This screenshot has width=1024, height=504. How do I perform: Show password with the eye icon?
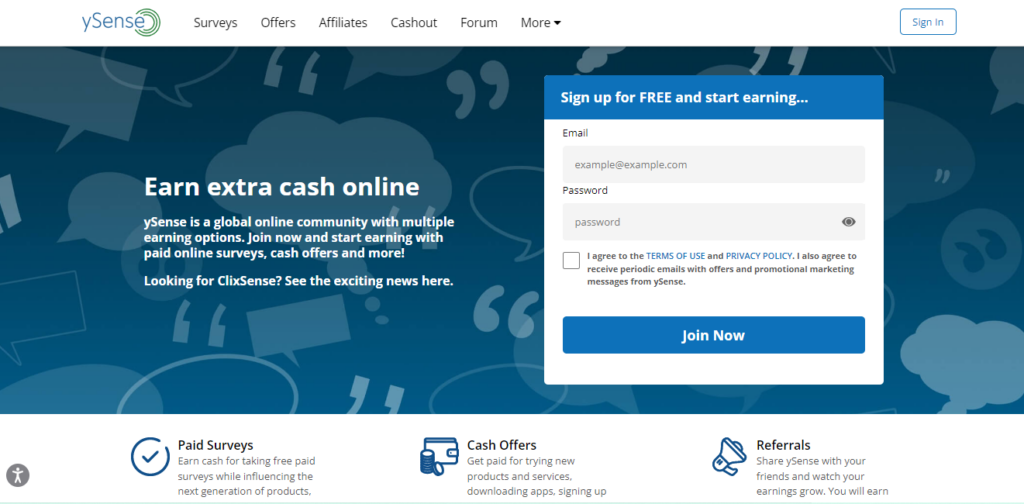(848, 222)
